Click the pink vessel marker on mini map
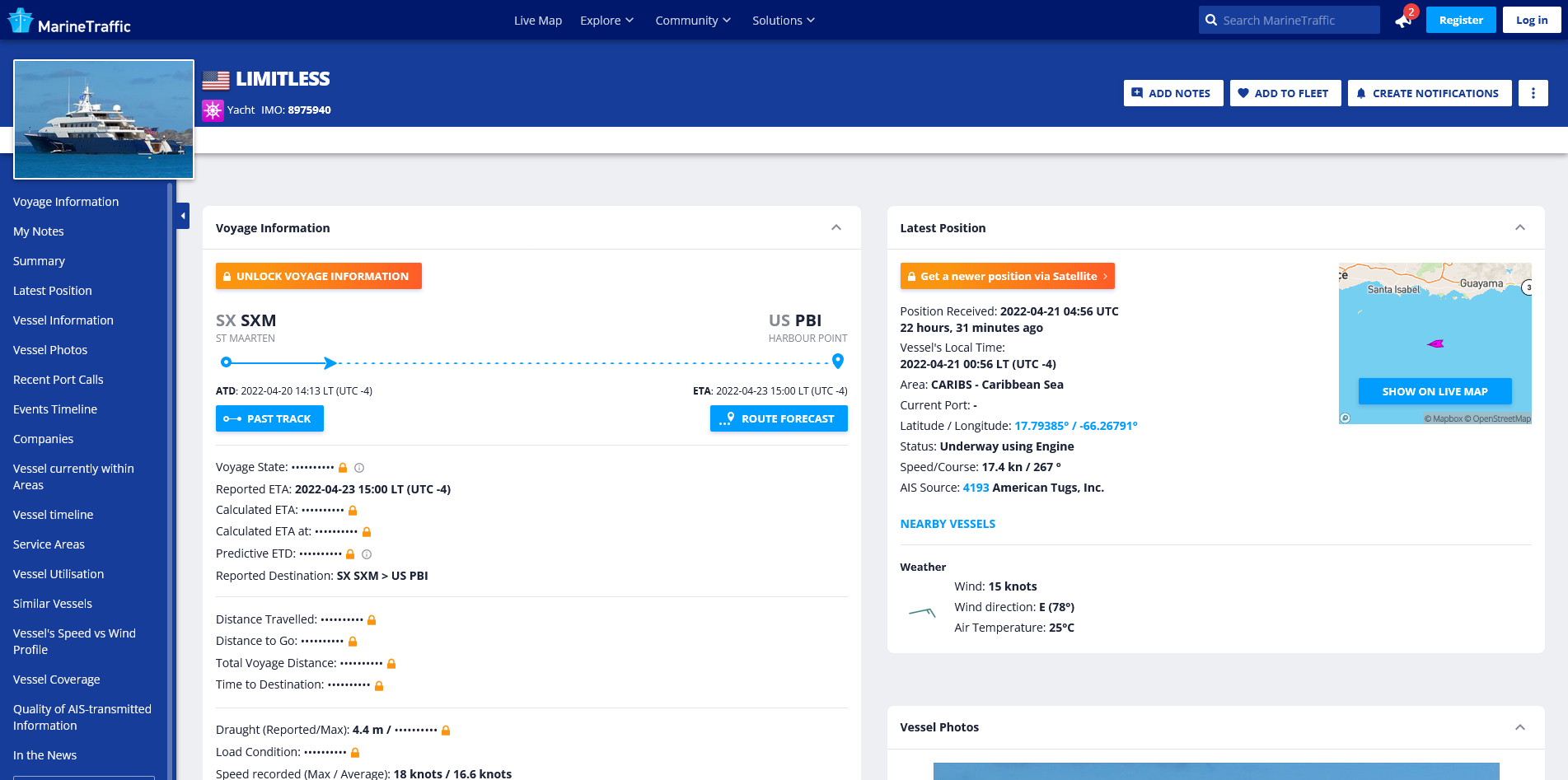 pos(1435,343)
